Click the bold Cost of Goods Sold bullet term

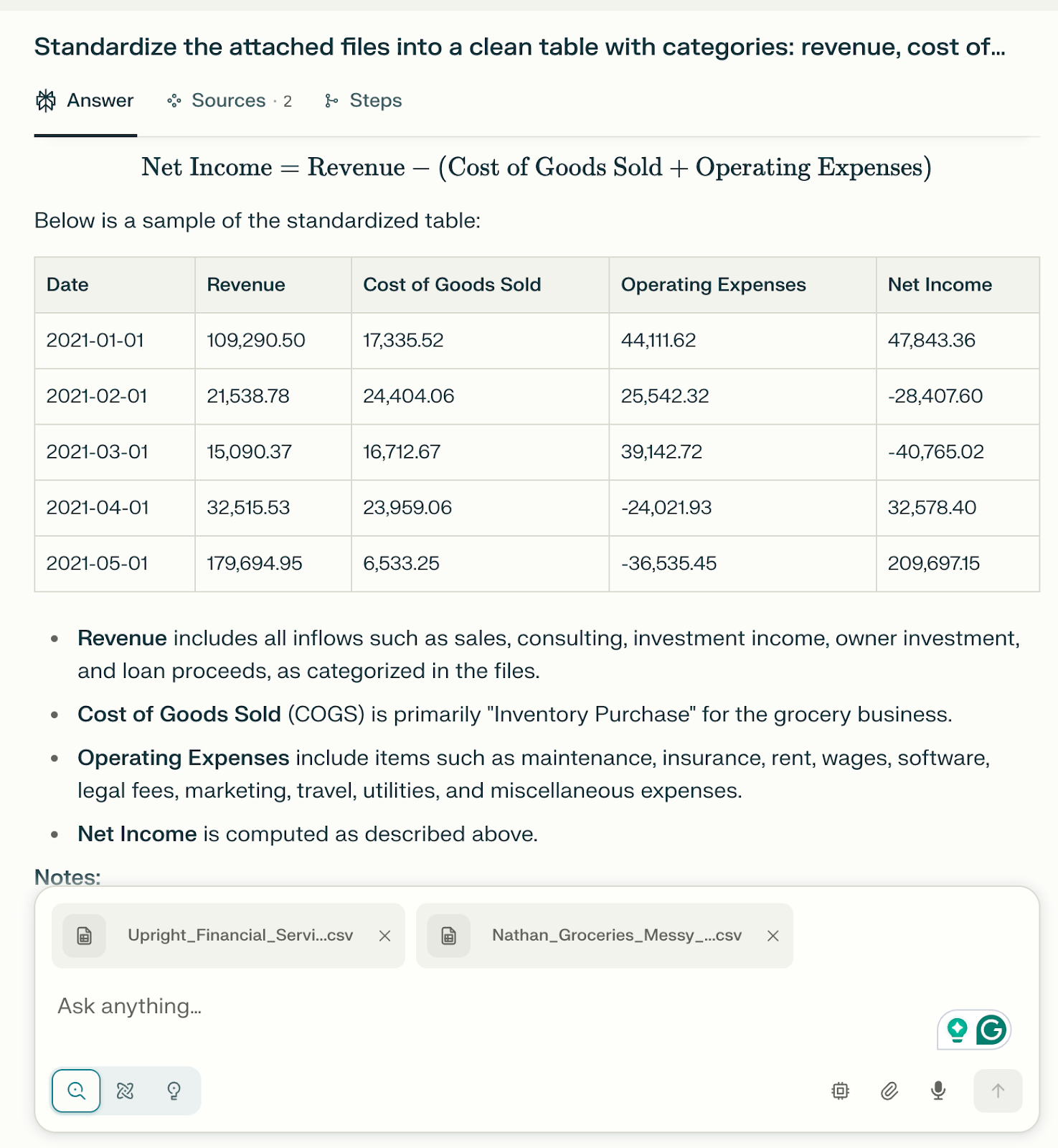click(179, 715)
